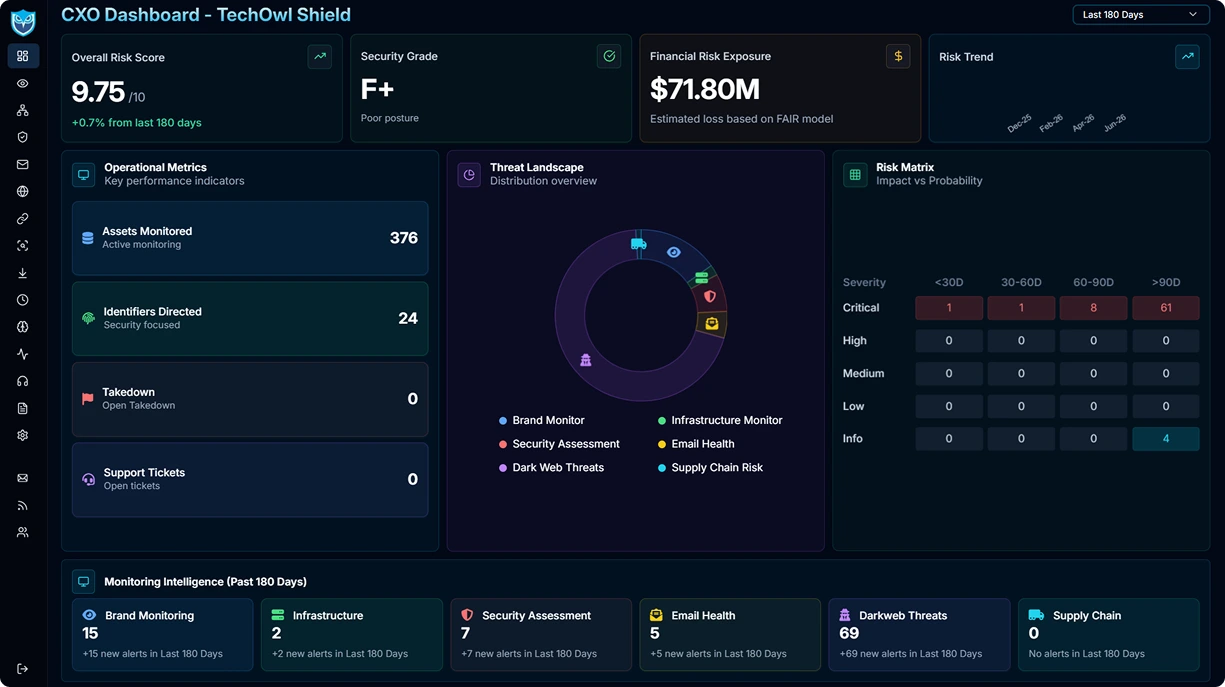Open the network hierarchy icon in sidebar
Image resolution: width=1225 pixels, height=687 pixels.
coord(23,111)
